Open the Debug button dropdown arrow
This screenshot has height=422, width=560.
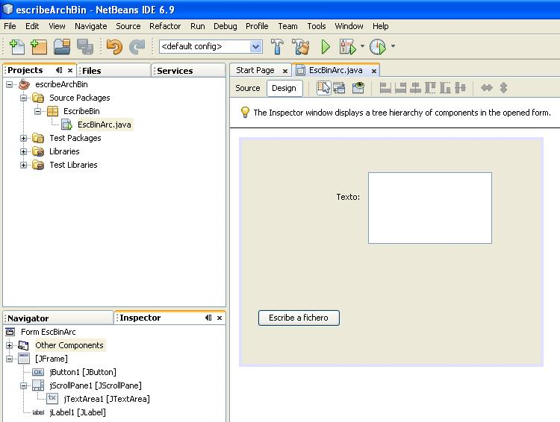[x=362, y=46]
